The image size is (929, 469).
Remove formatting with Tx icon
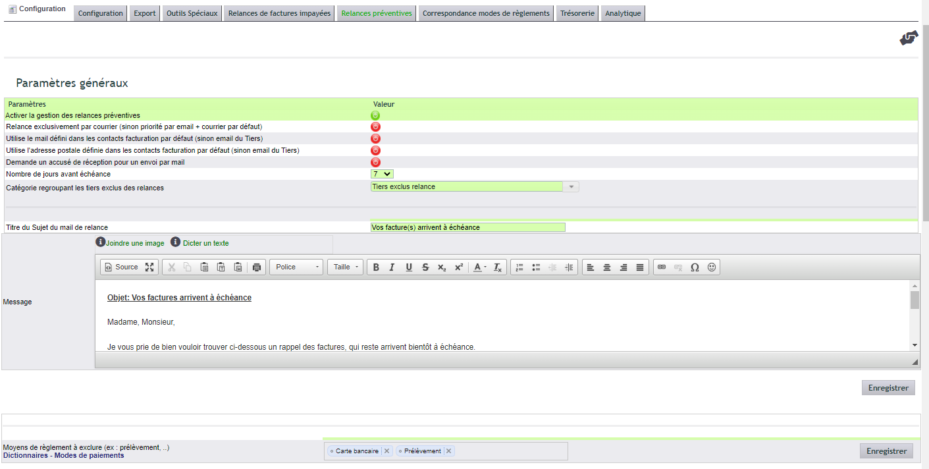(498, 267)
